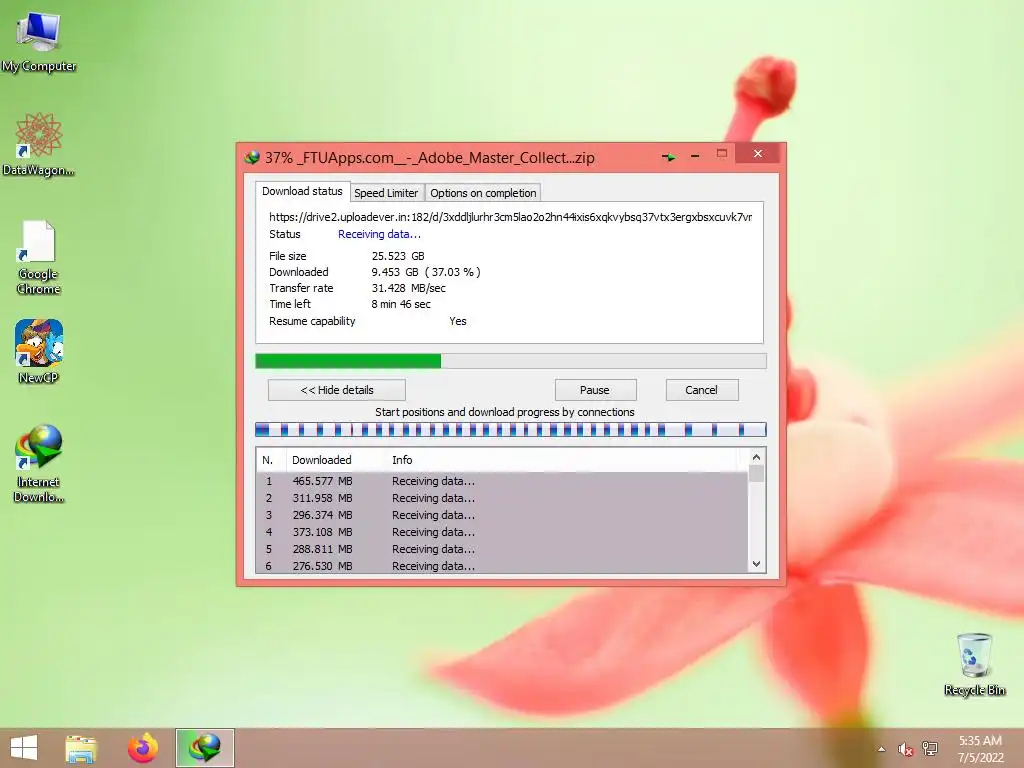Launch NewCP desktop shortcut
This screenshot has height=768, width=1024.
click(39, 351)
